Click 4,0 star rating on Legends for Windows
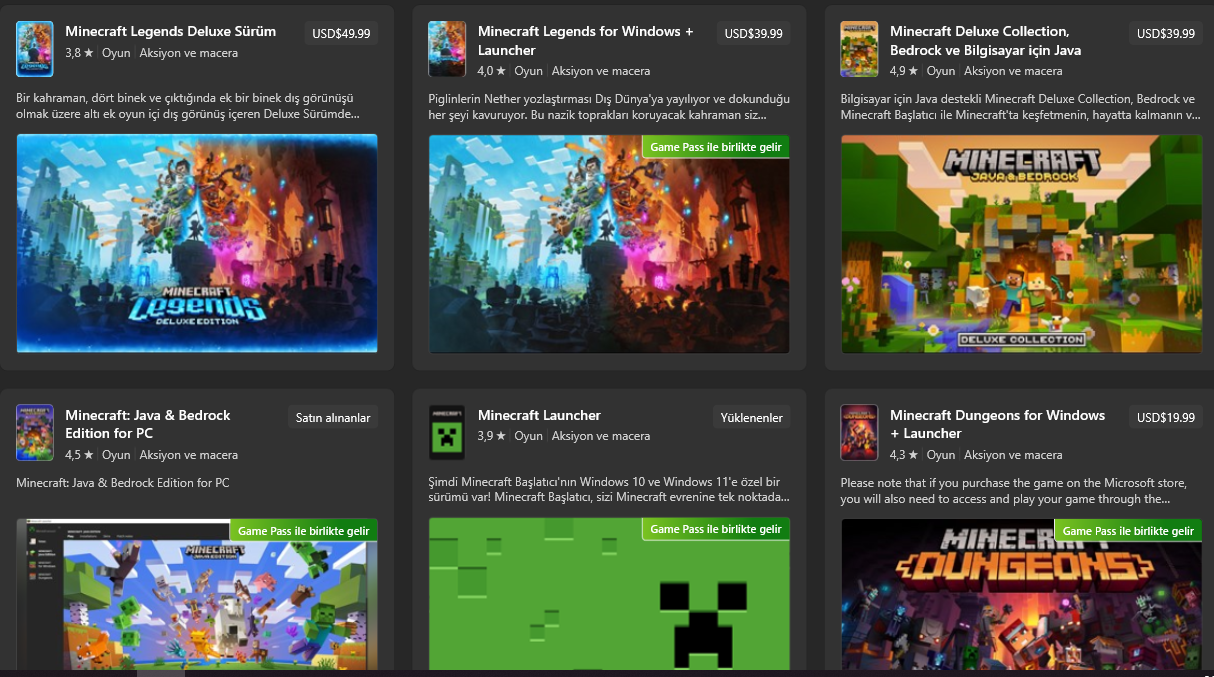The height and width of the screenshot is (677, 1214). click(492, 71)
